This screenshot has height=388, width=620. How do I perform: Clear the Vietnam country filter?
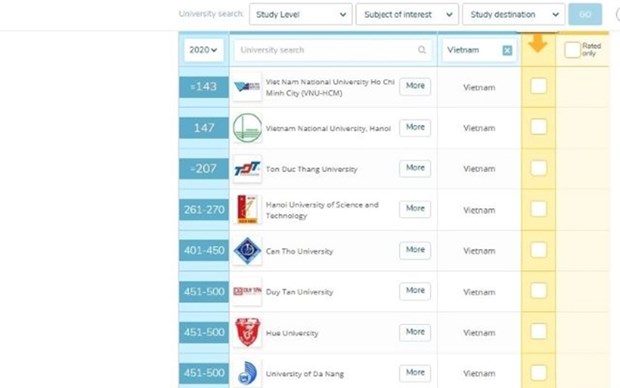[x=507, y=50]
